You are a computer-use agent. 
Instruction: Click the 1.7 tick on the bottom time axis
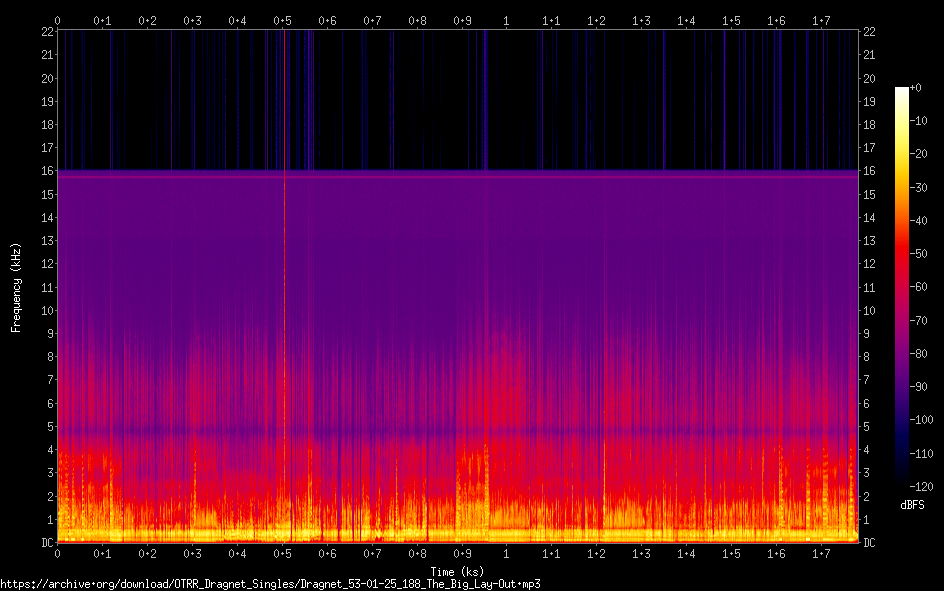tap(821, 553)
